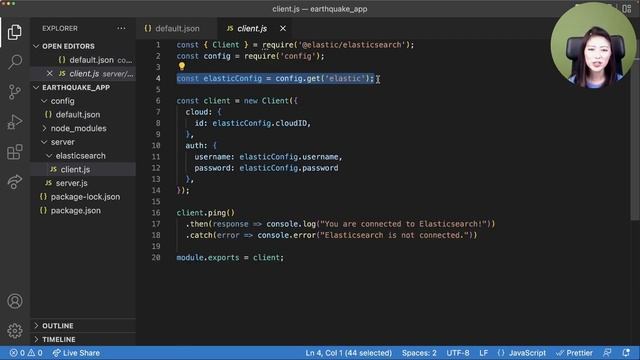Image resolution: width=640 pixels, height=360 pixels.
Task: Click line number 20 in gutter
Action: (x=156, y=258)
